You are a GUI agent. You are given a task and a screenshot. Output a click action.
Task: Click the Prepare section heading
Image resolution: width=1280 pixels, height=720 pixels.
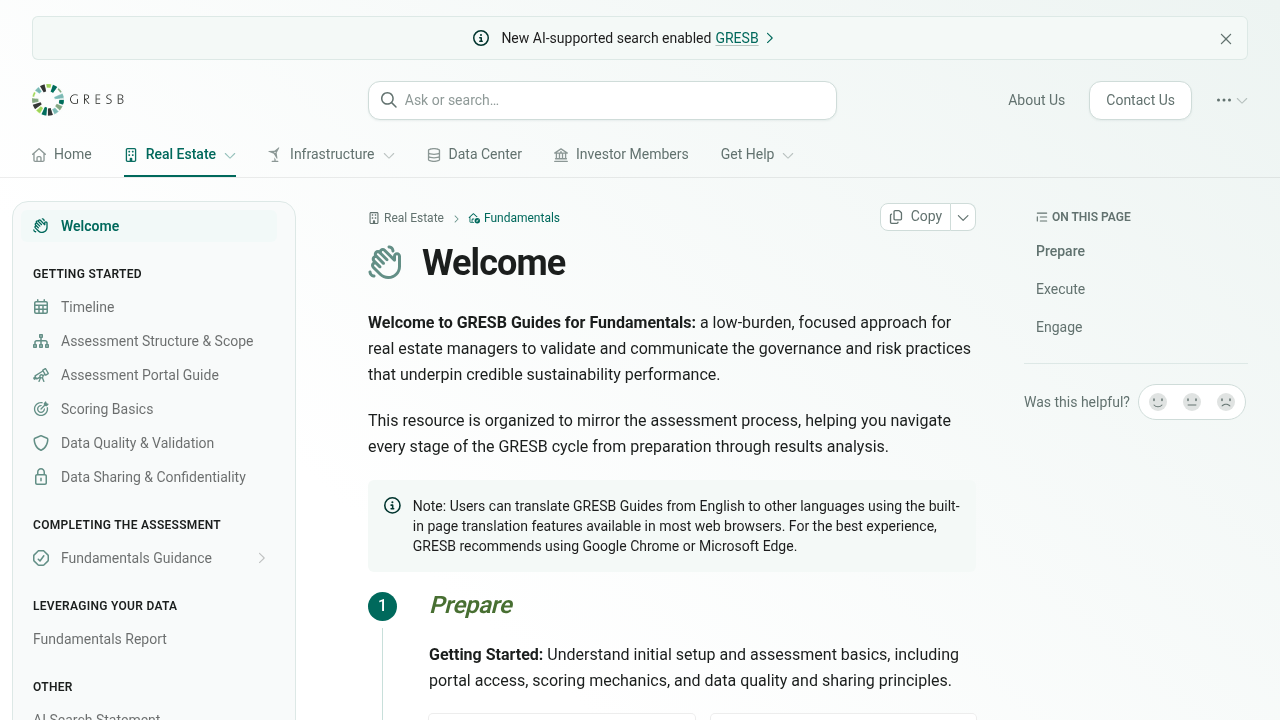click(x=471, y=605)
